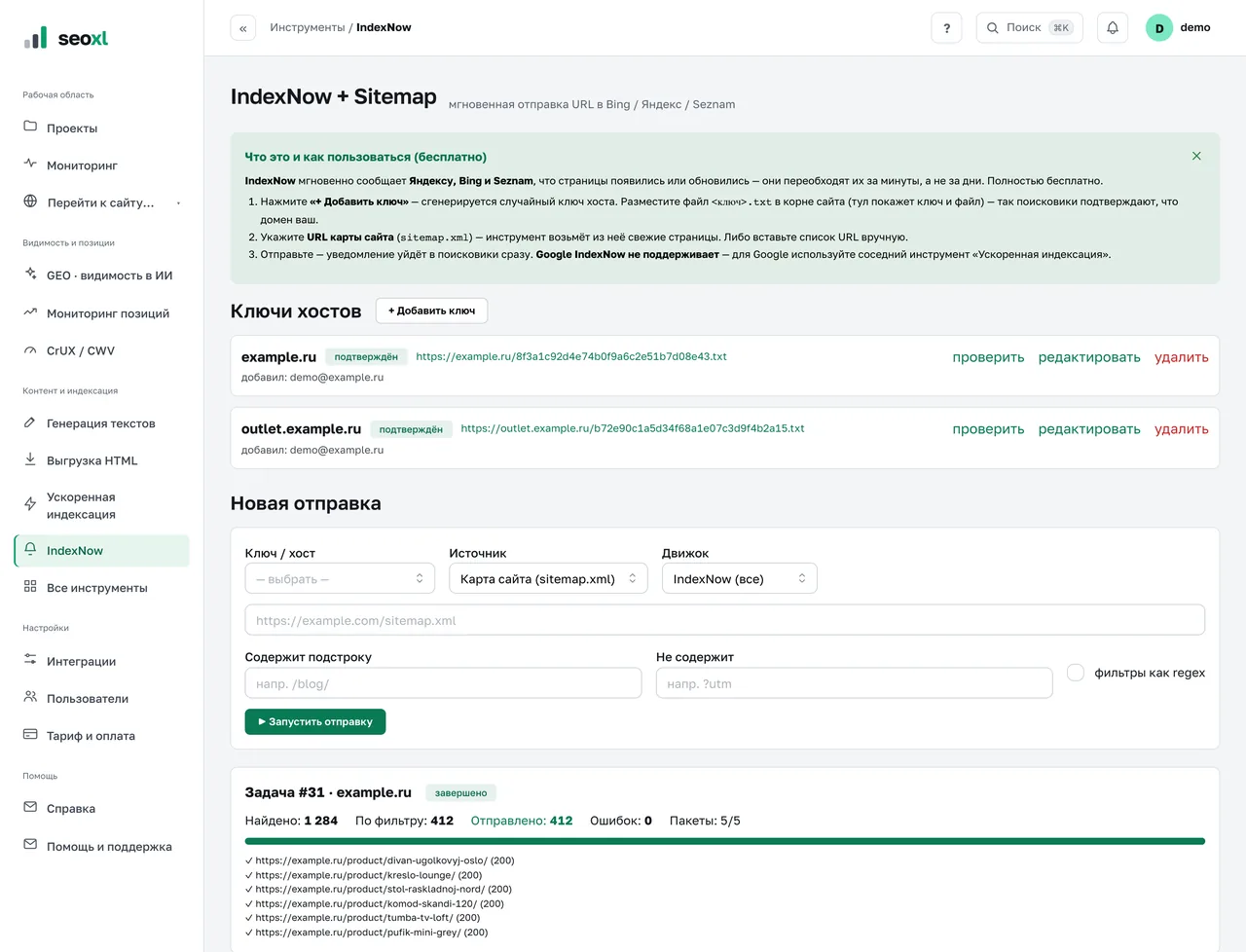This screenshot has width=1246, height=952.
Task: Enable фильтры как regex checkbox
Action: [1076, 673]
